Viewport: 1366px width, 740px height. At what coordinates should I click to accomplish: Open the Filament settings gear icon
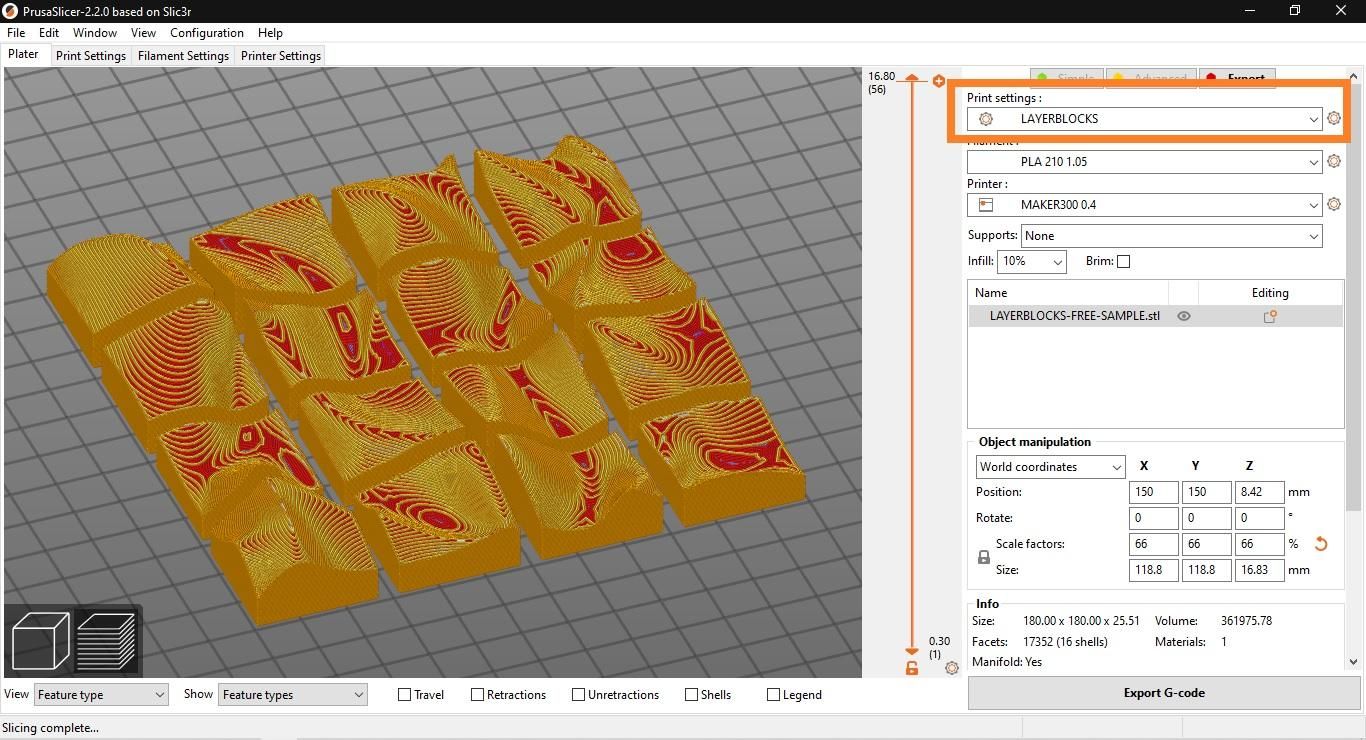coord(1334,161)
